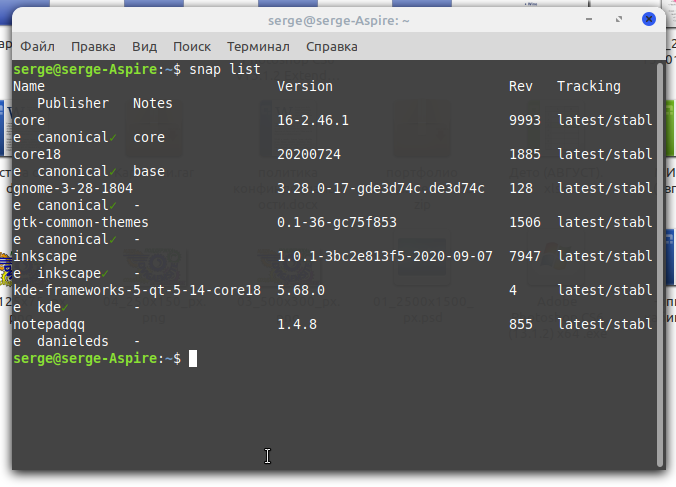Click version '16-2.46.1'
This screenshot has height=487, width=676.
click(x=313, y=120)
